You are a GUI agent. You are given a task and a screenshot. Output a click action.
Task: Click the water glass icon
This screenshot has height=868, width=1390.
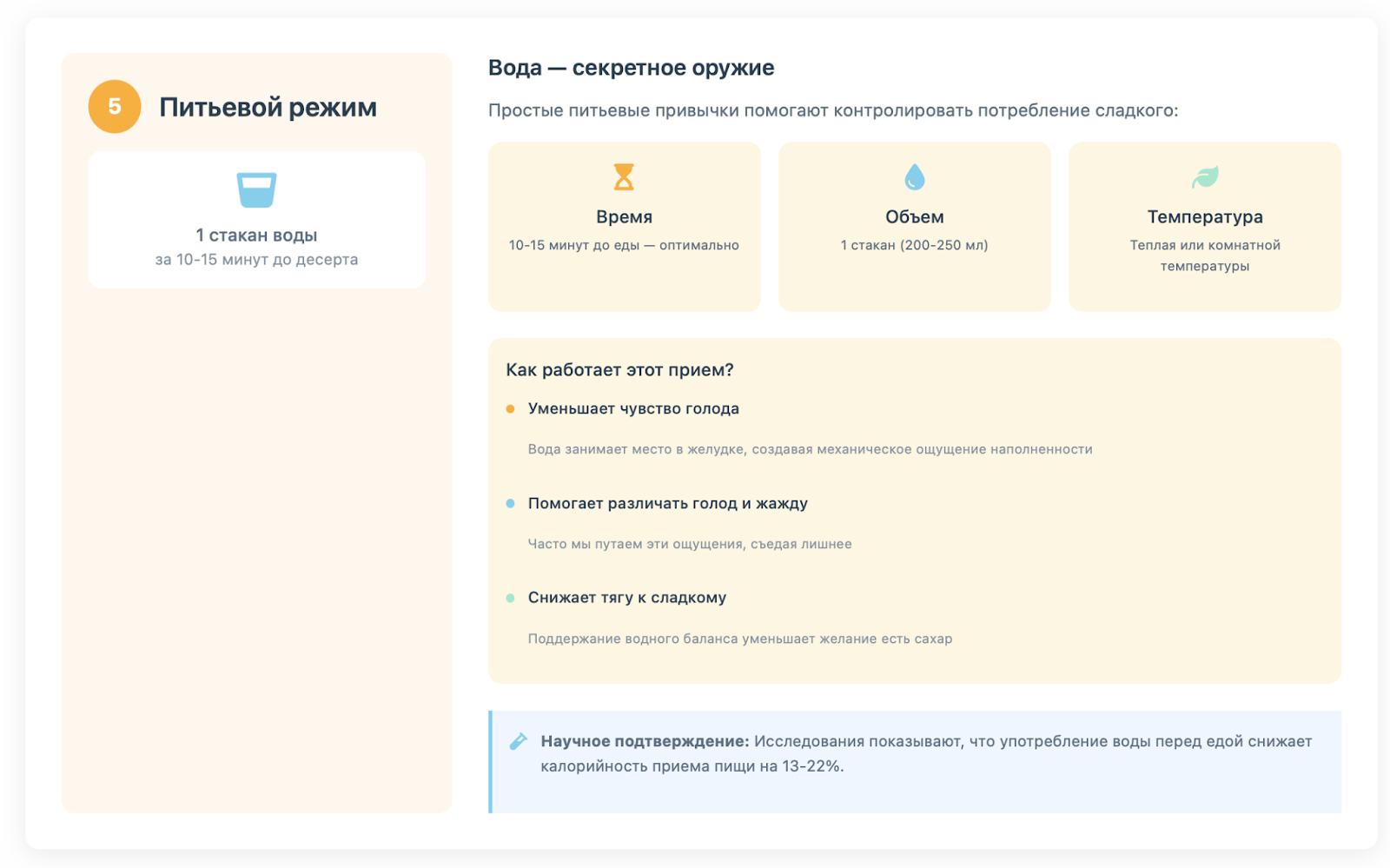coord(256,189)
